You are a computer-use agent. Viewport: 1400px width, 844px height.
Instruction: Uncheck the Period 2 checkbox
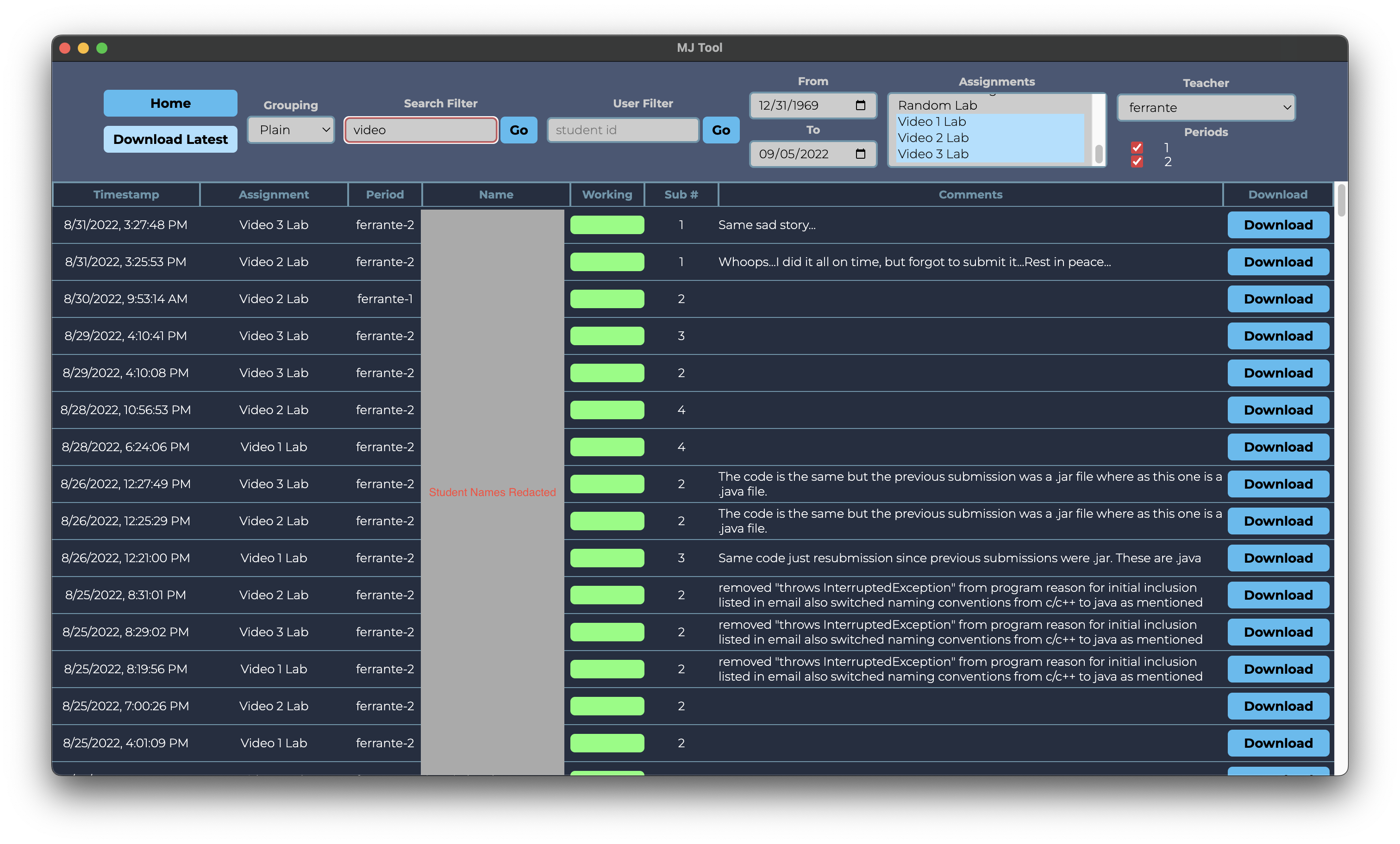(1137, 162)
